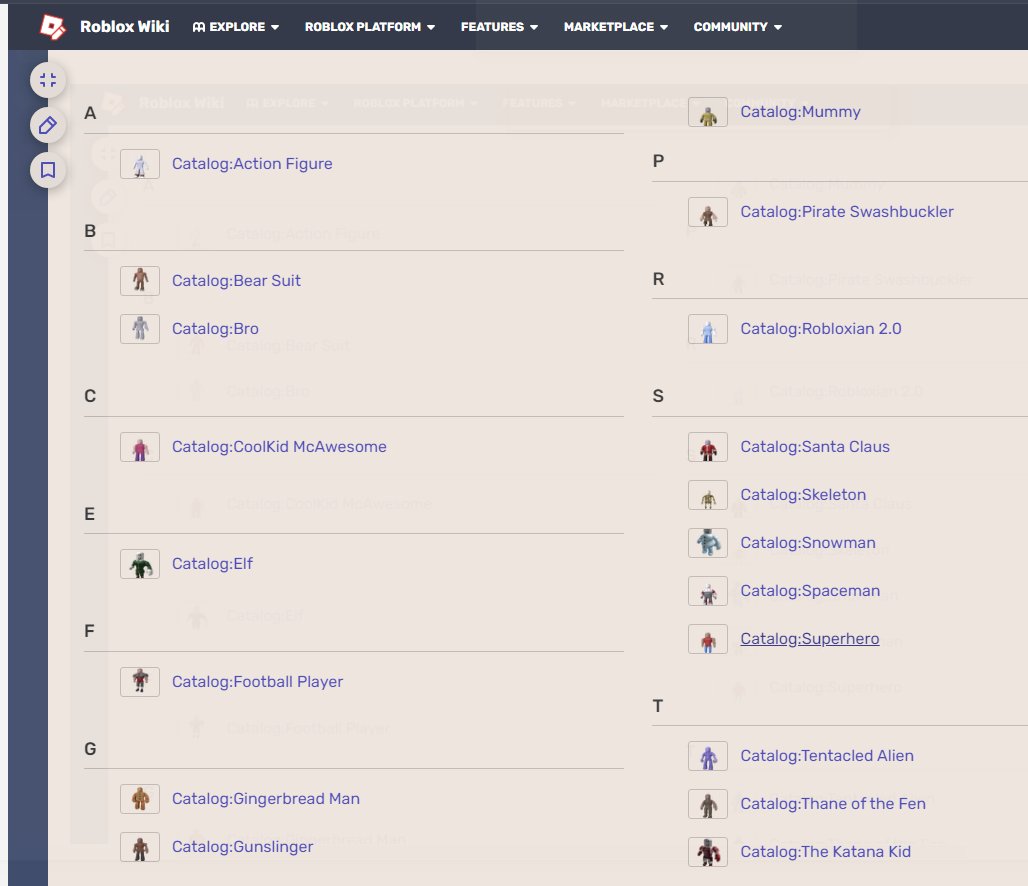Click the Elf thumbnail image
The image size is (1028, 886).
[x=140, y=564]
